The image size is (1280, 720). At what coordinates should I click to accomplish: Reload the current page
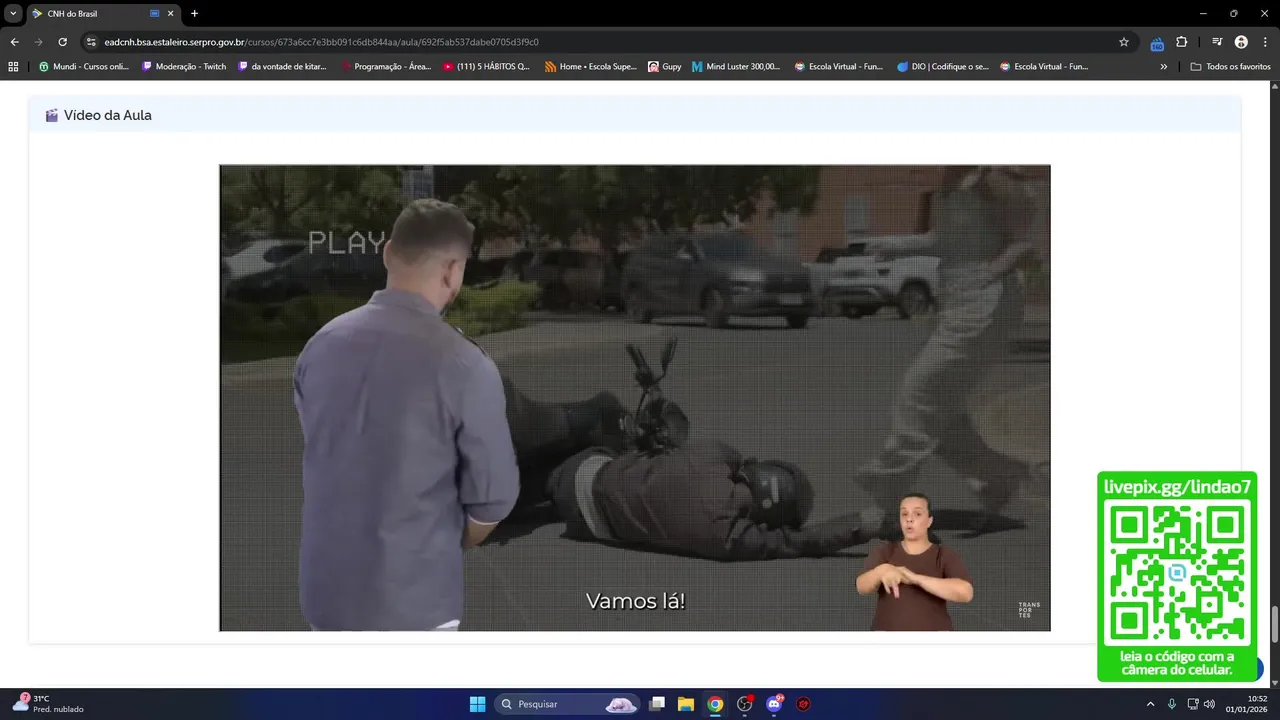click(x=62, y=42)
